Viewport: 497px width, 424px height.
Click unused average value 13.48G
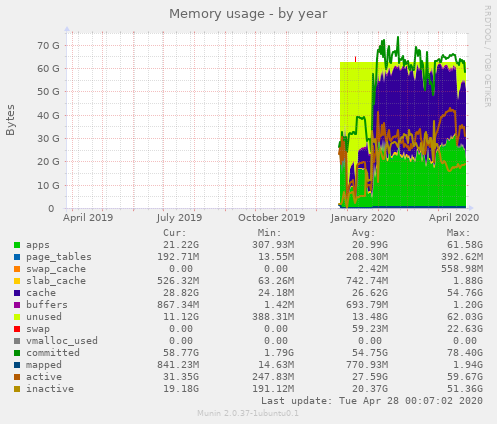370,317
